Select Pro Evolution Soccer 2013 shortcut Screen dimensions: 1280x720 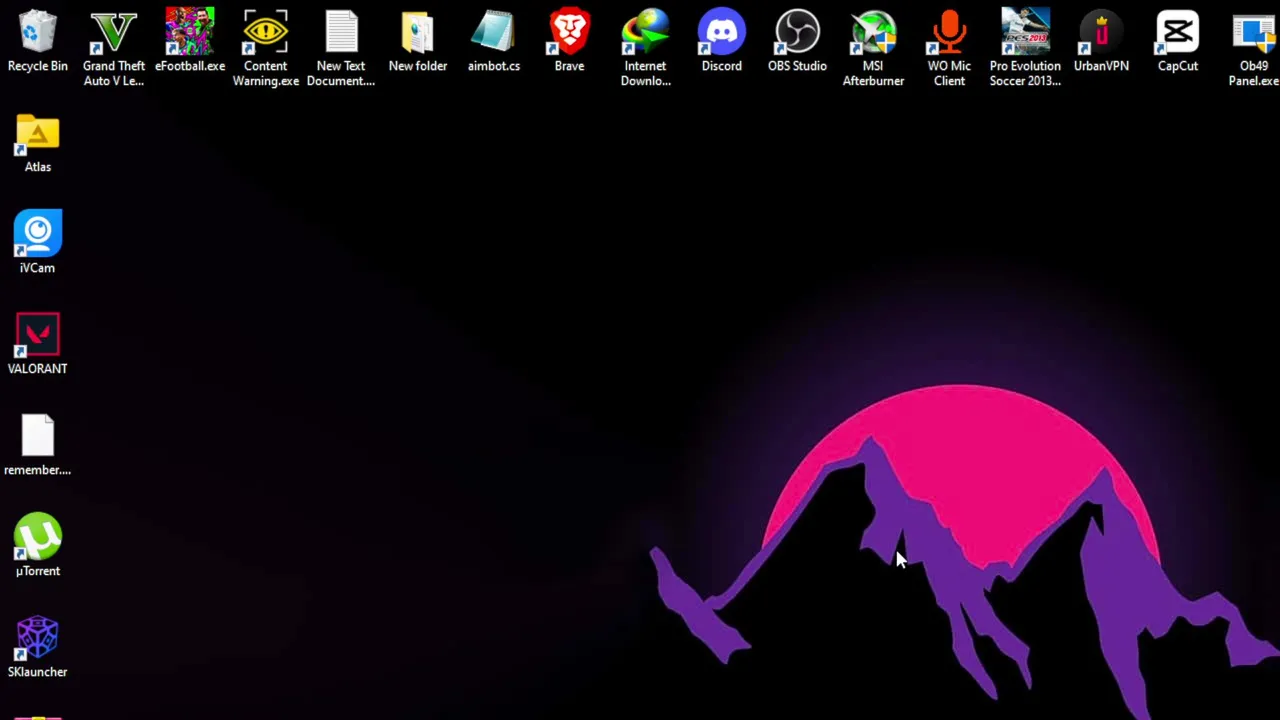(1026, 47)
